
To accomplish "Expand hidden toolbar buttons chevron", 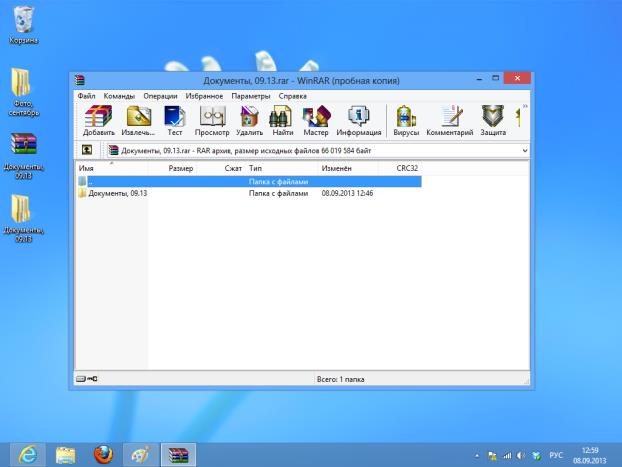I will [x=525, y=106].
